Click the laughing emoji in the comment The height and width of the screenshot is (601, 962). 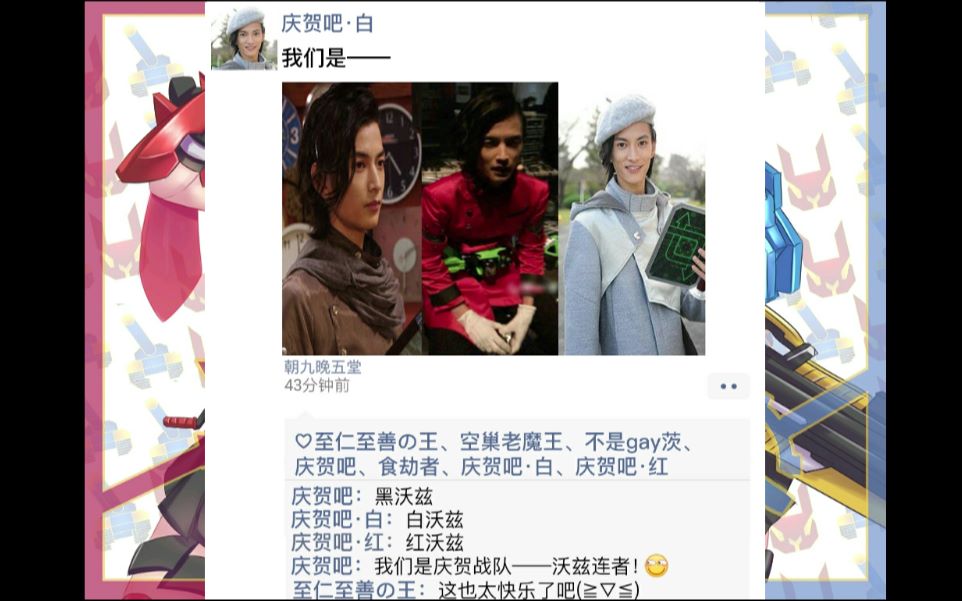(656, 565)
